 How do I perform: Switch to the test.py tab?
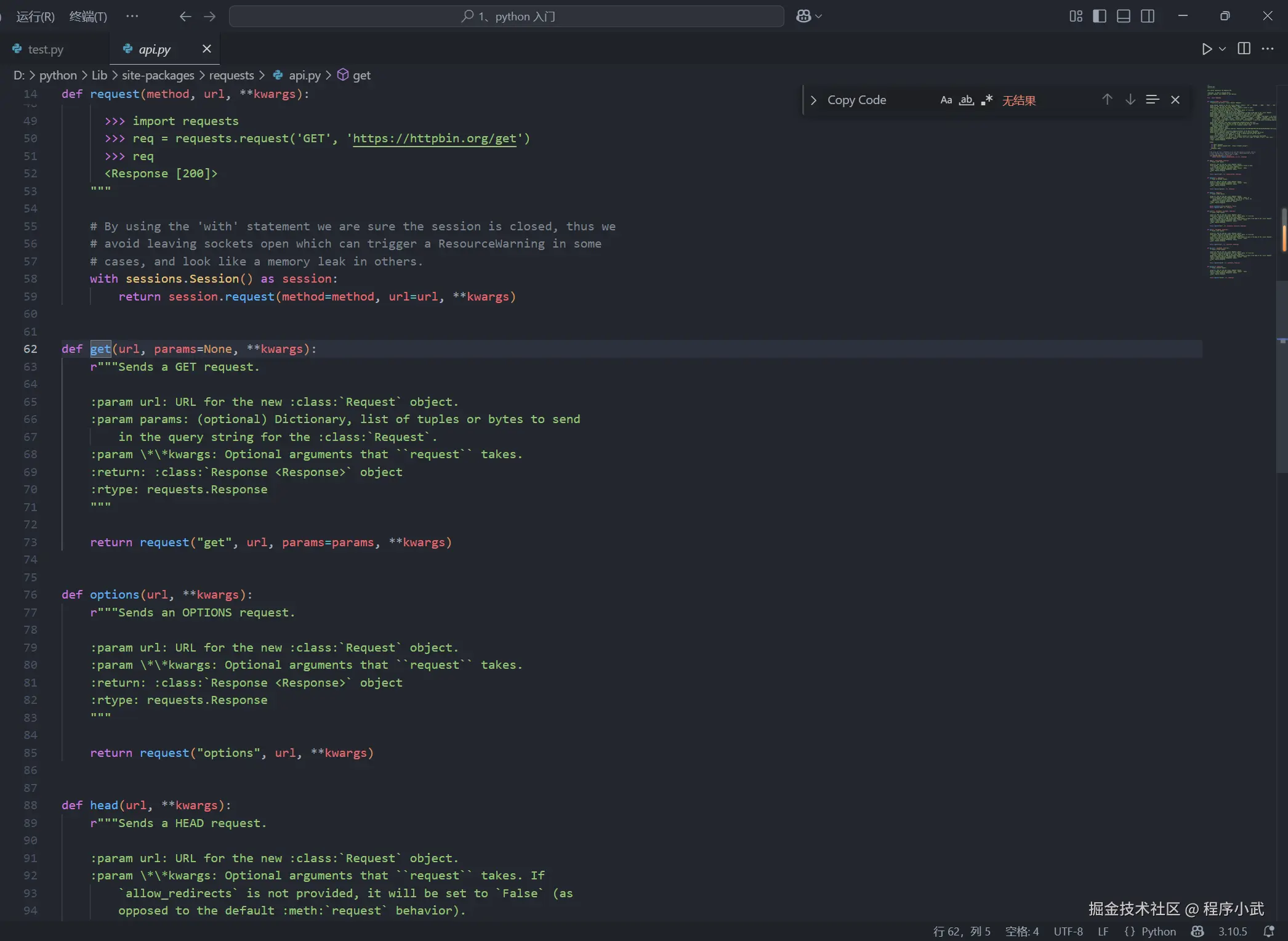click(46, 49)
